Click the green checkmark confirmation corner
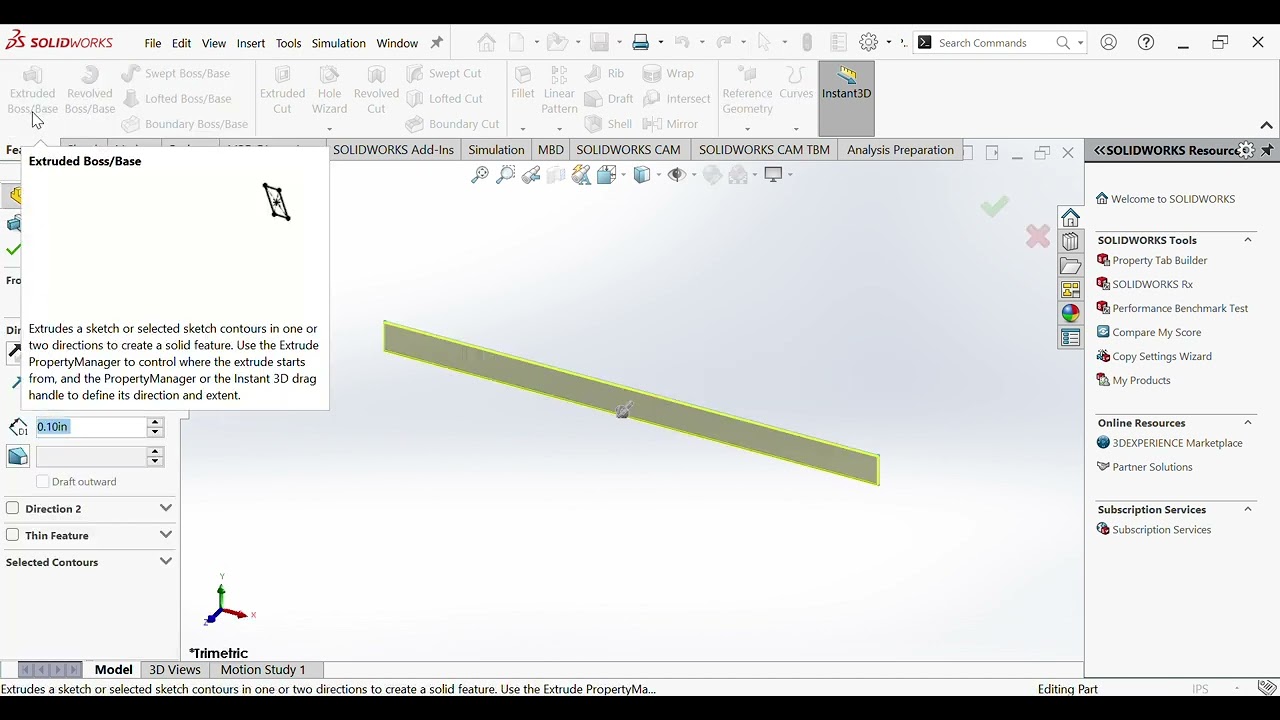The image size is (1280, 720). [x=994, y=206]
